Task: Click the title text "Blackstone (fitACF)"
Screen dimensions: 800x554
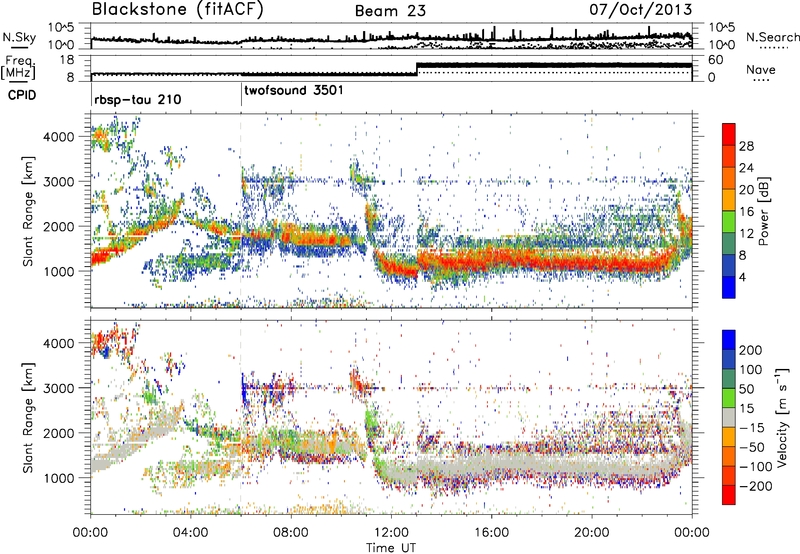Action: [x=178, y=9]
